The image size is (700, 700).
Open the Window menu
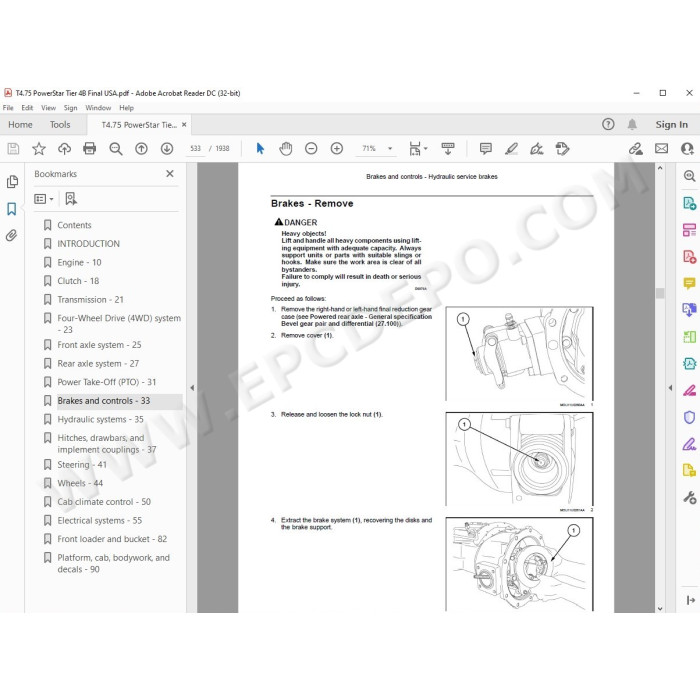[x=98, y=108]
